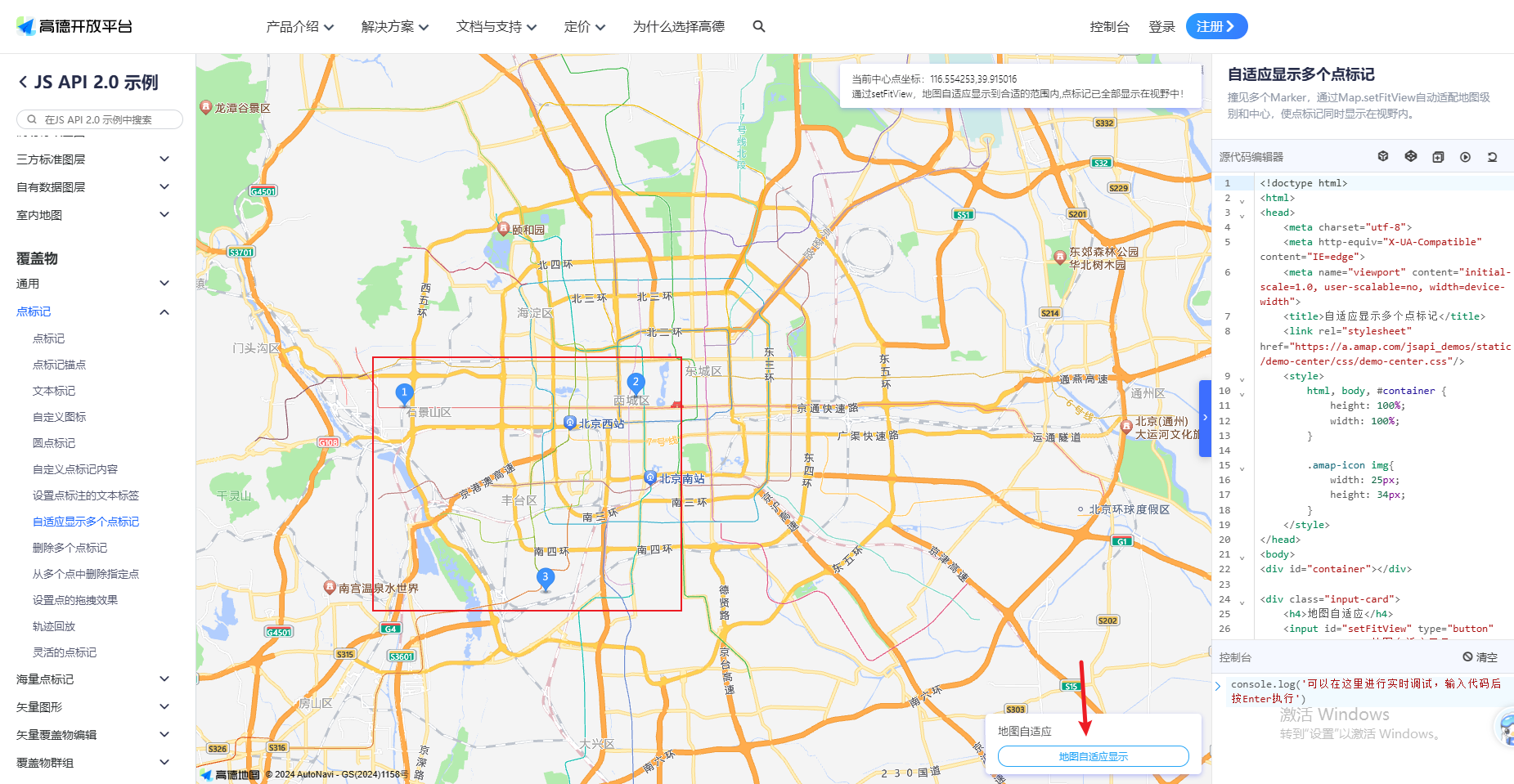Open in CodePen icon in editor toolbar
Image resolution: width=1514 pixels, height=784 pixels.
click(1411, 156)
